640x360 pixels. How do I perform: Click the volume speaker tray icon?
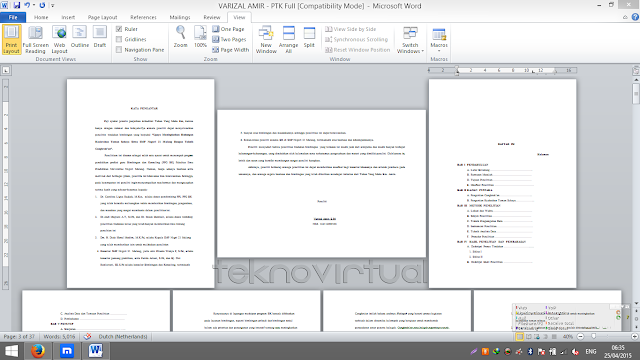coord(575,351)
